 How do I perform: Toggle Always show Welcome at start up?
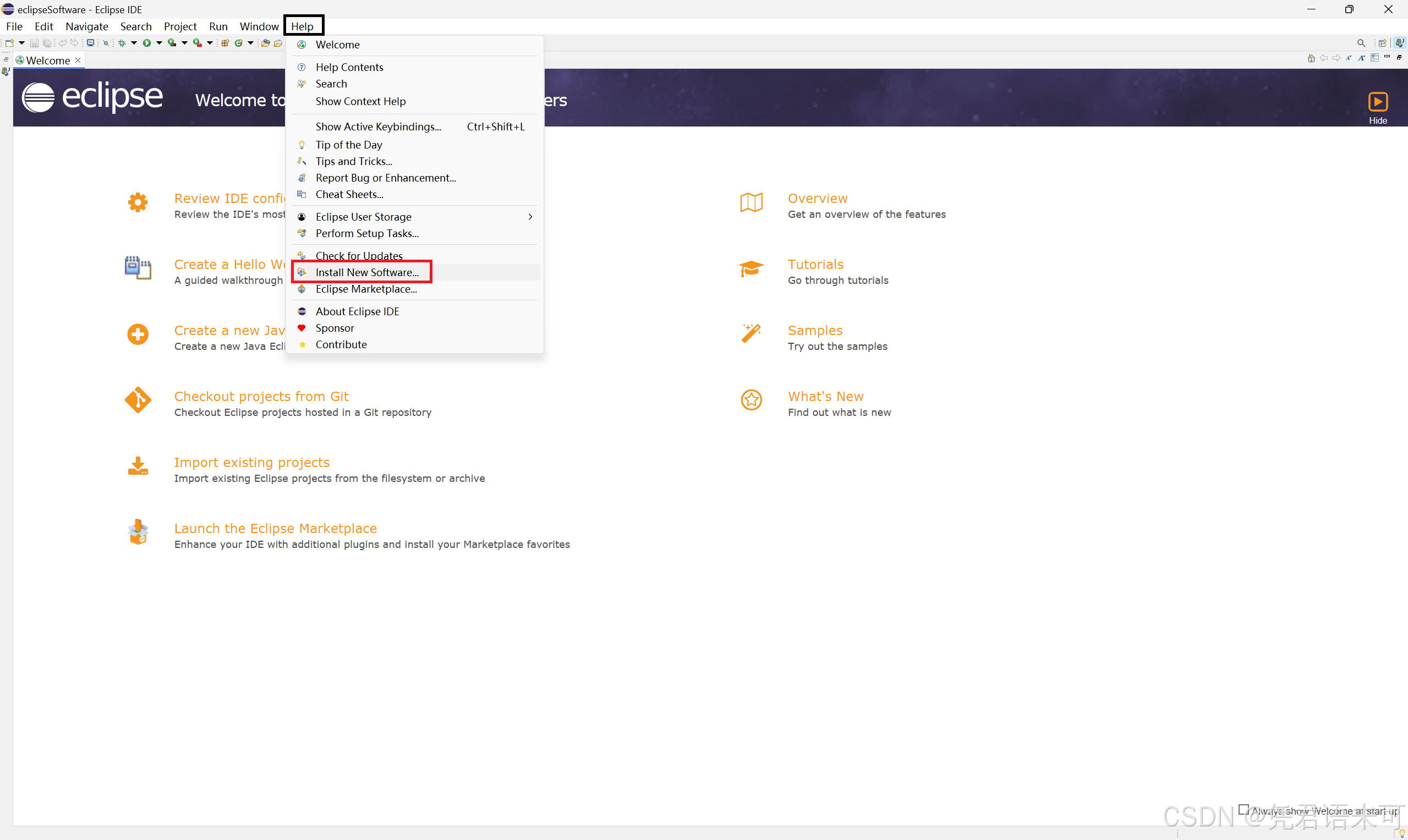[x=1243, y=809]
